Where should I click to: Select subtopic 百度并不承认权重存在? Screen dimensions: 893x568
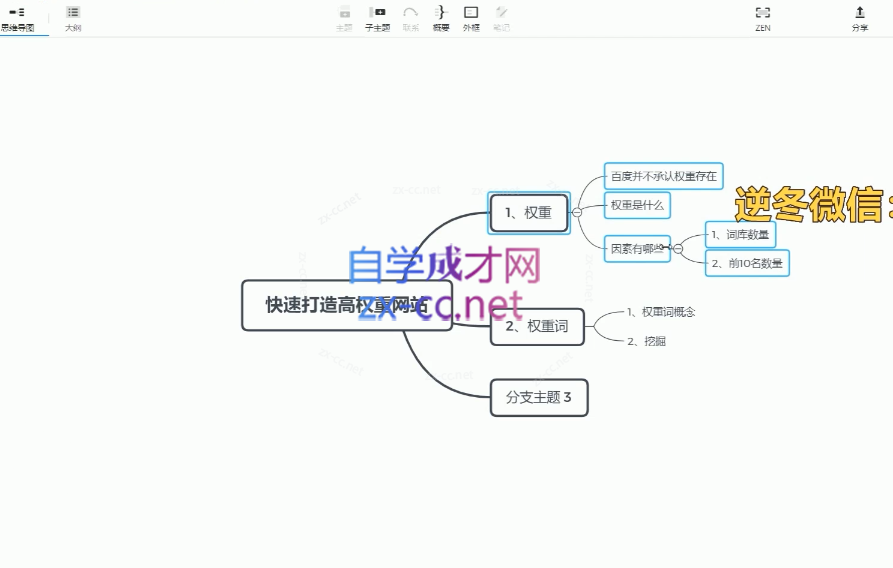[x=663, y=176]
